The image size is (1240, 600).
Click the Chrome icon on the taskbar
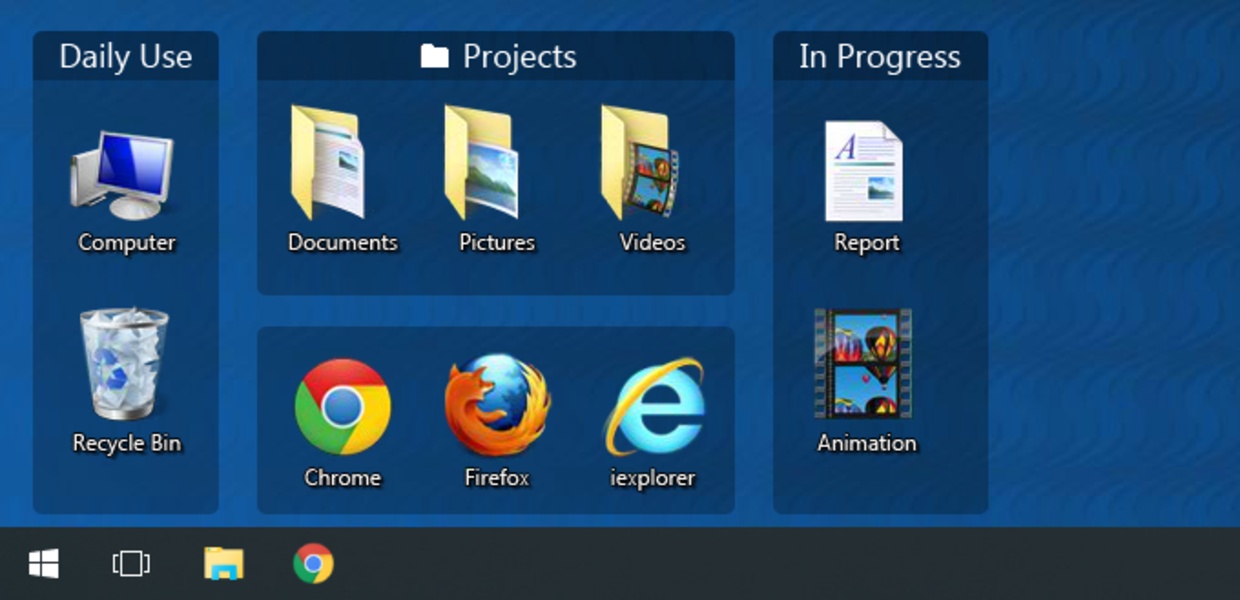pos(313,564)
